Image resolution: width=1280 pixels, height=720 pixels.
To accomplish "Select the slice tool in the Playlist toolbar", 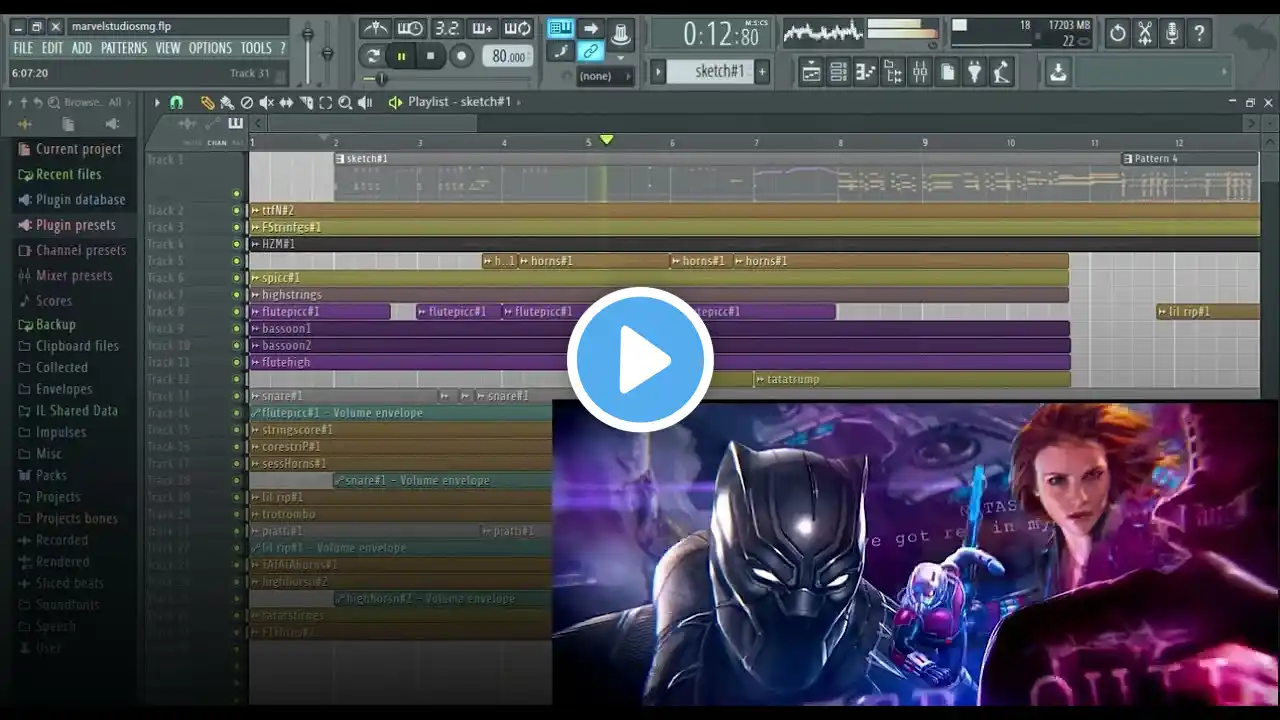I will (306, 102).
